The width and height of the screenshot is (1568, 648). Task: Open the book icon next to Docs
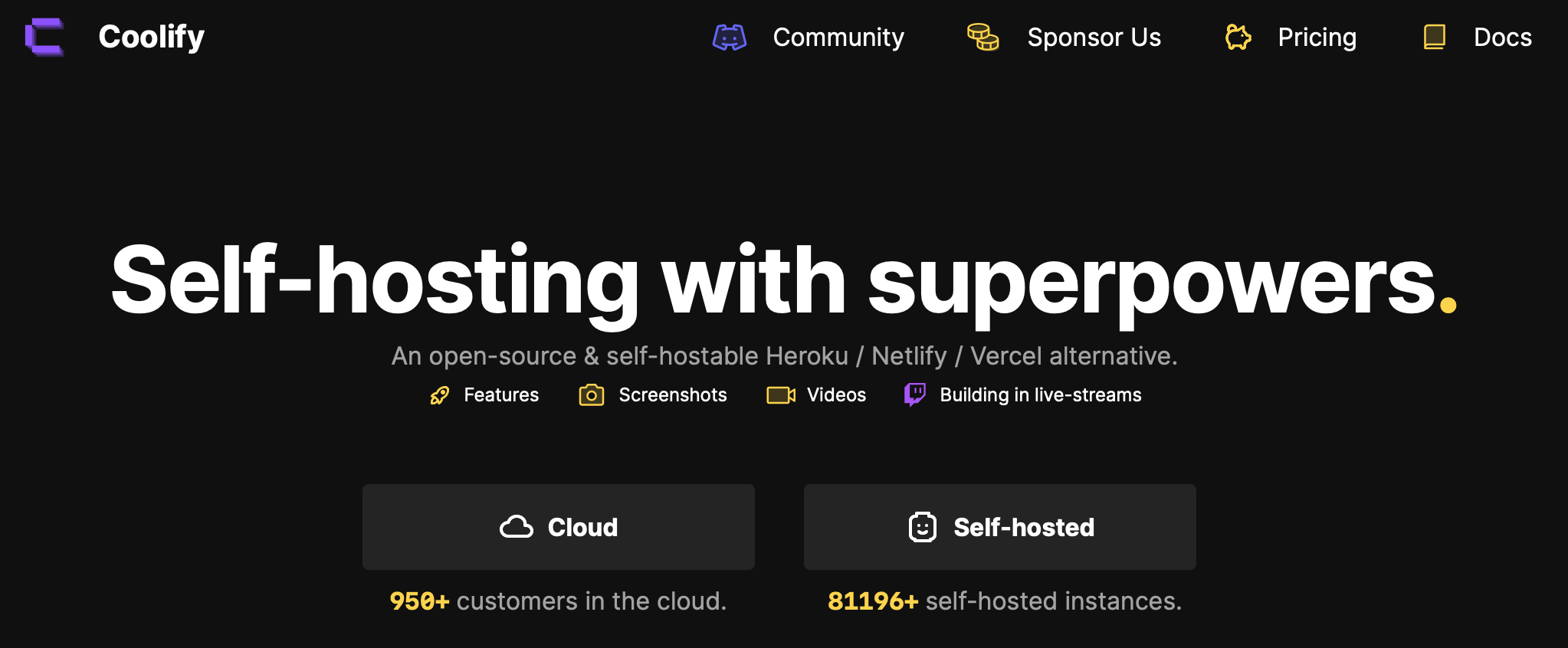1434,36
